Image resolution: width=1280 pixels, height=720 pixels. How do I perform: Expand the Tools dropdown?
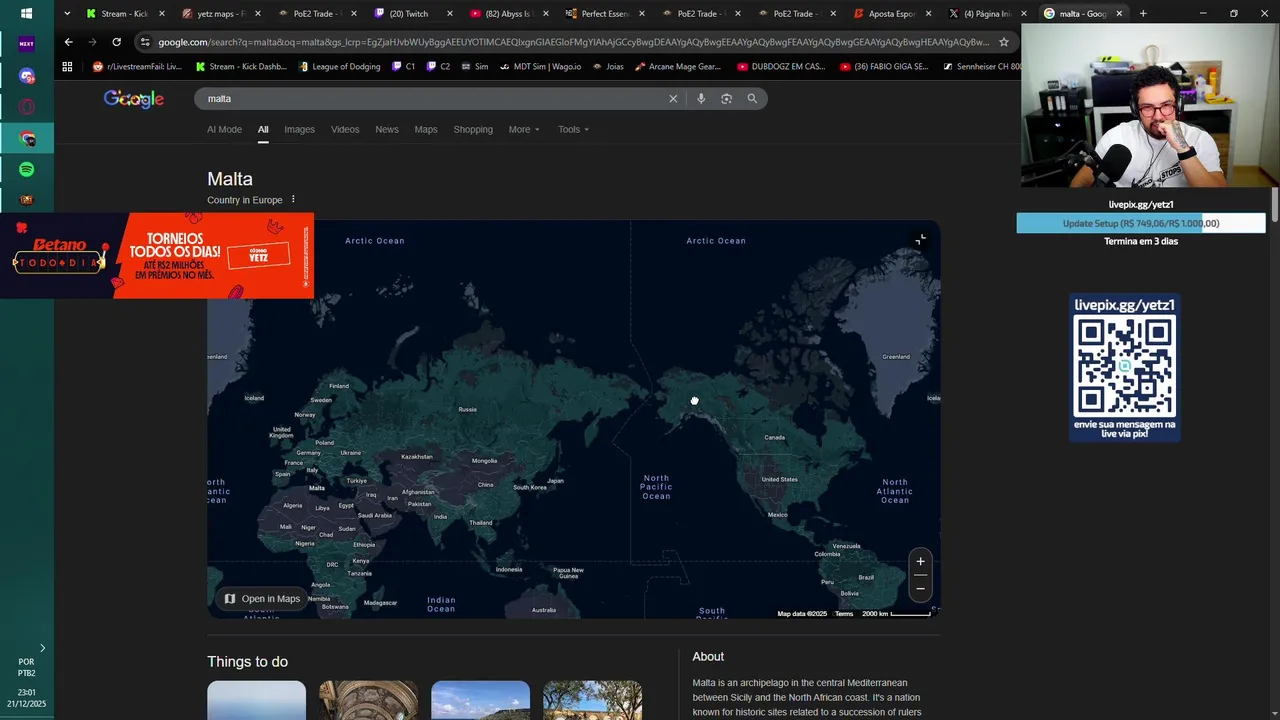pyautogui.click(x=573, y=129)
